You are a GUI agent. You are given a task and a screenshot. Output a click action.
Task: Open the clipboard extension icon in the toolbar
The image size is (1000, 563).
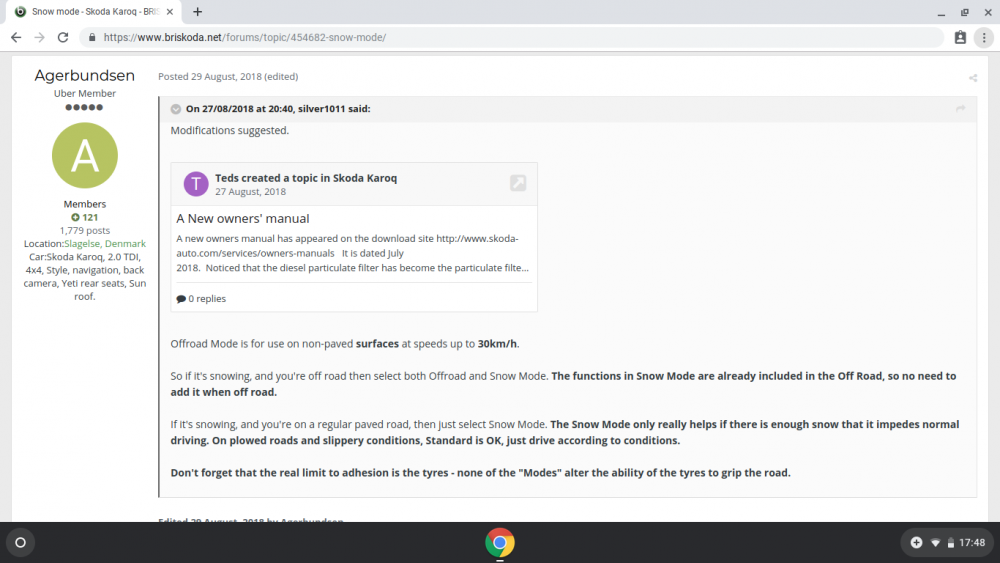[x=960, y=38]
